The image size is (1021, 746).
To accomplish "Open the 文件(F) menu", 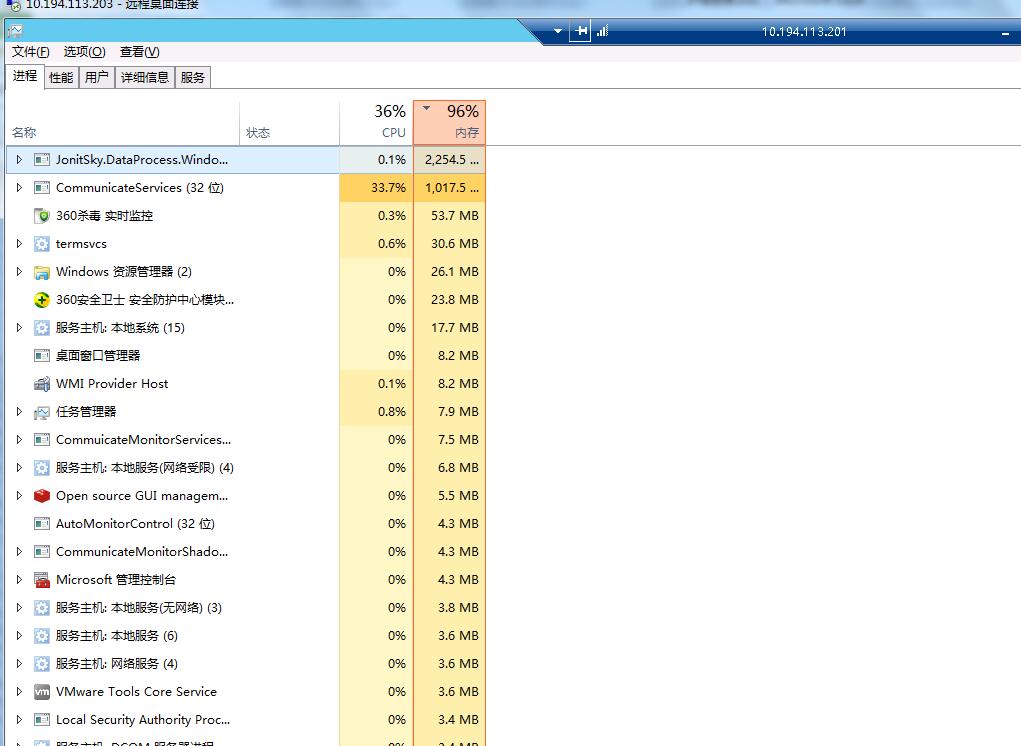I will 31,52.
